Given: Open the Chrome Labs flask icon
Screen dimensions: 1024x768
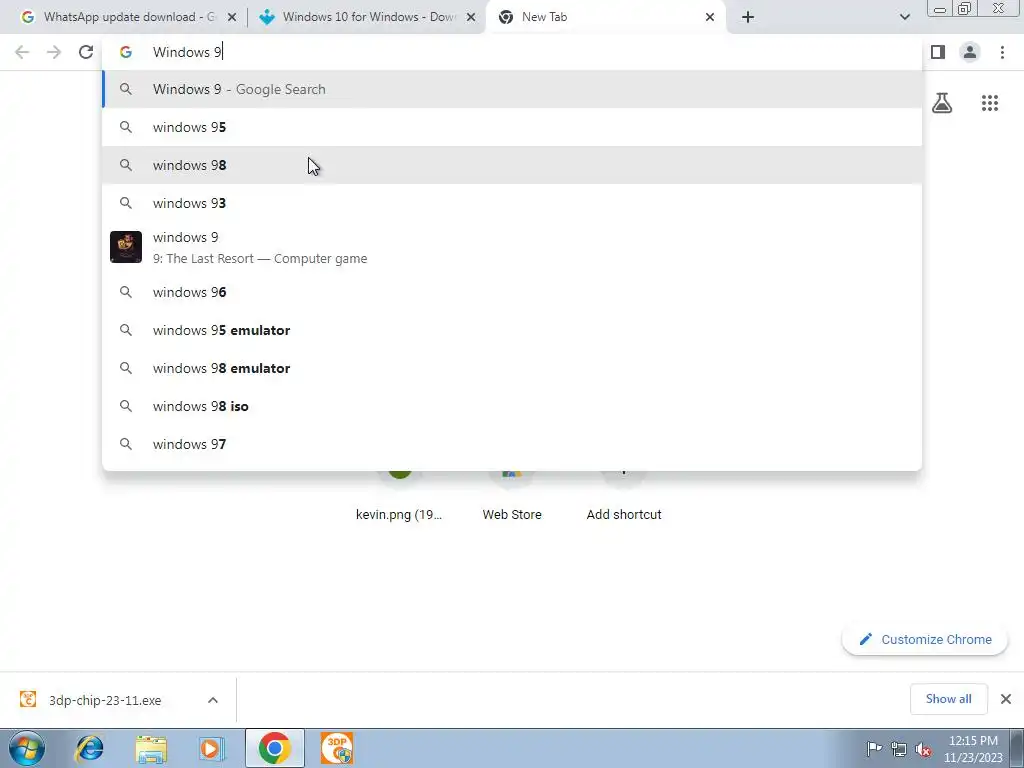Looking at the screenshot, I should [942, 103].
